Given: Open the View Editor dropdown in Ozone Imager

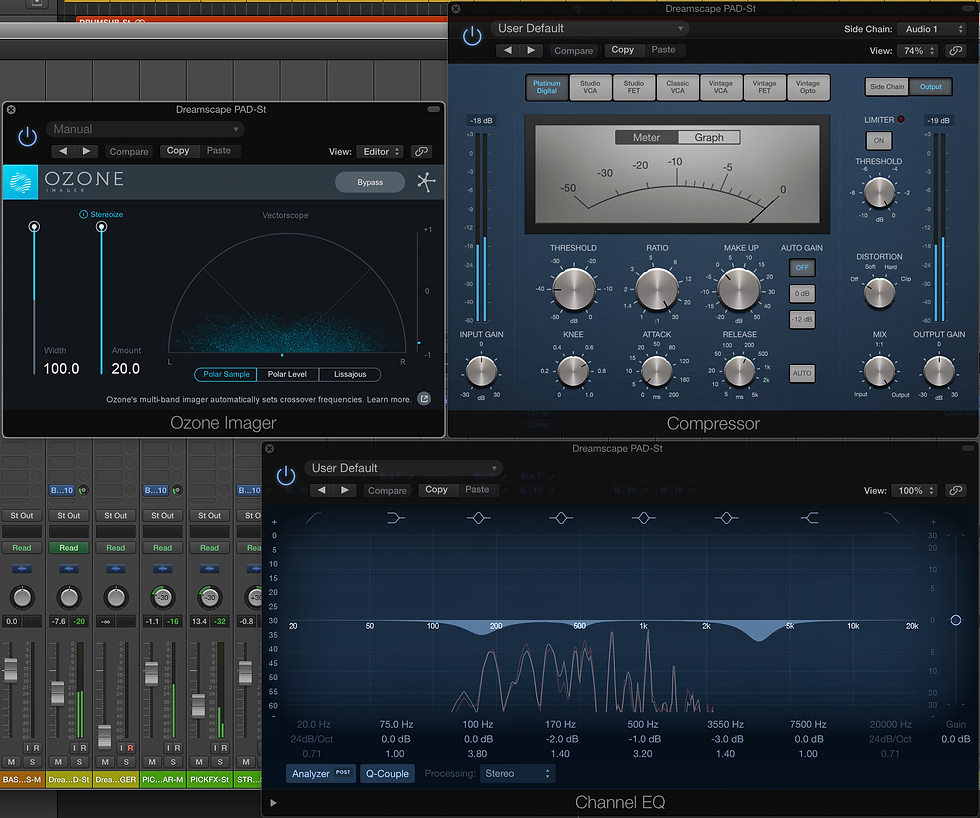Looking at the screenshot, I should coord(381,151).
